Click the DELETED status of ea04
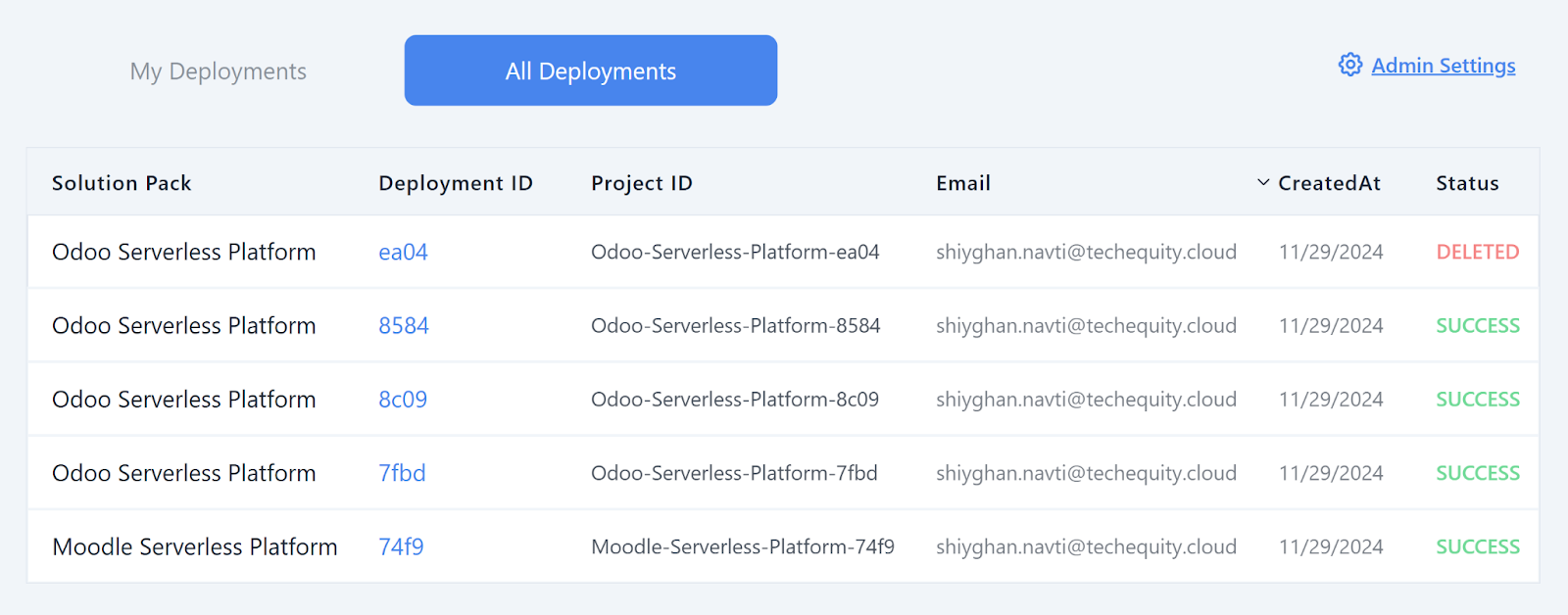Viewport: 1568px width, 615px height. click(x=1478, y=252)
